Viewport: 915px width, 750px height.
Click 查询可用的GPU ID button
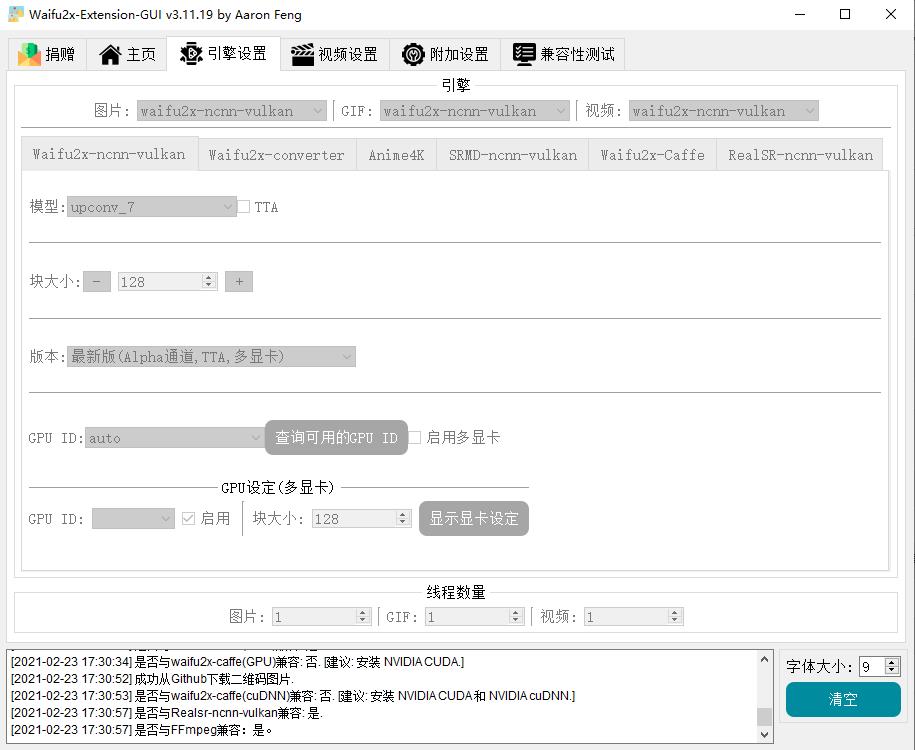336,438
